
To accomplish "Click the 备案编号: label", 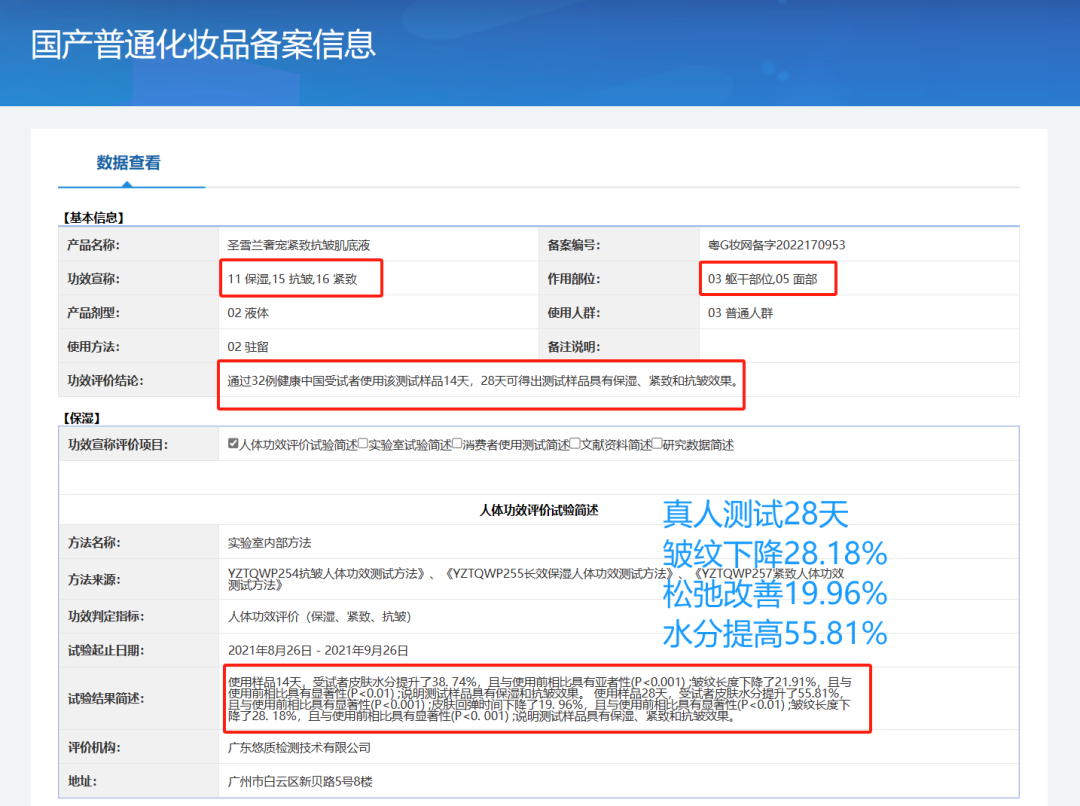I will coord(574,245).
